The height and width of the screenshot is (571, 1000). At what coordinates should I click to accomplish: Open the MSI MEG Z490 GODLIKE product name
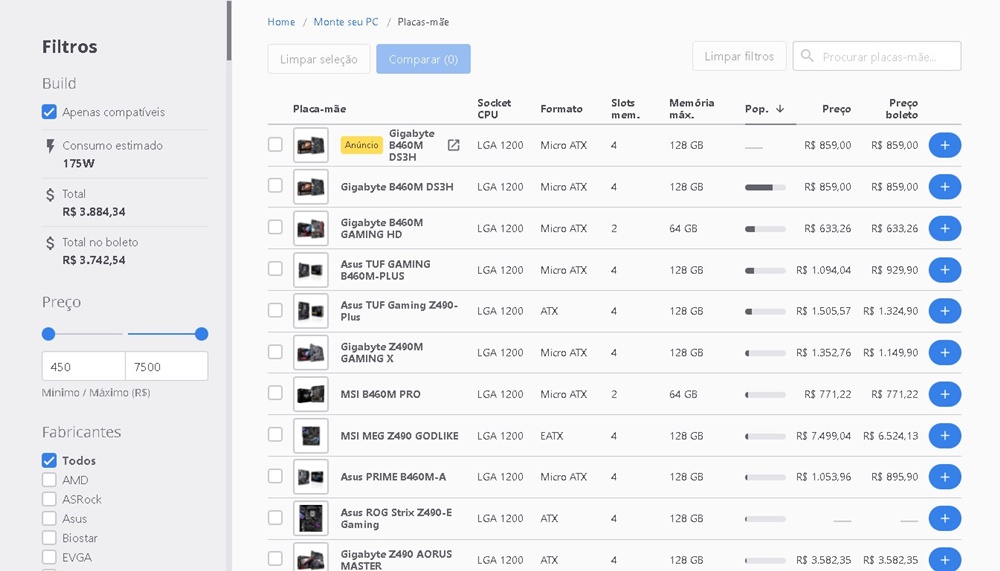[399, 436]
